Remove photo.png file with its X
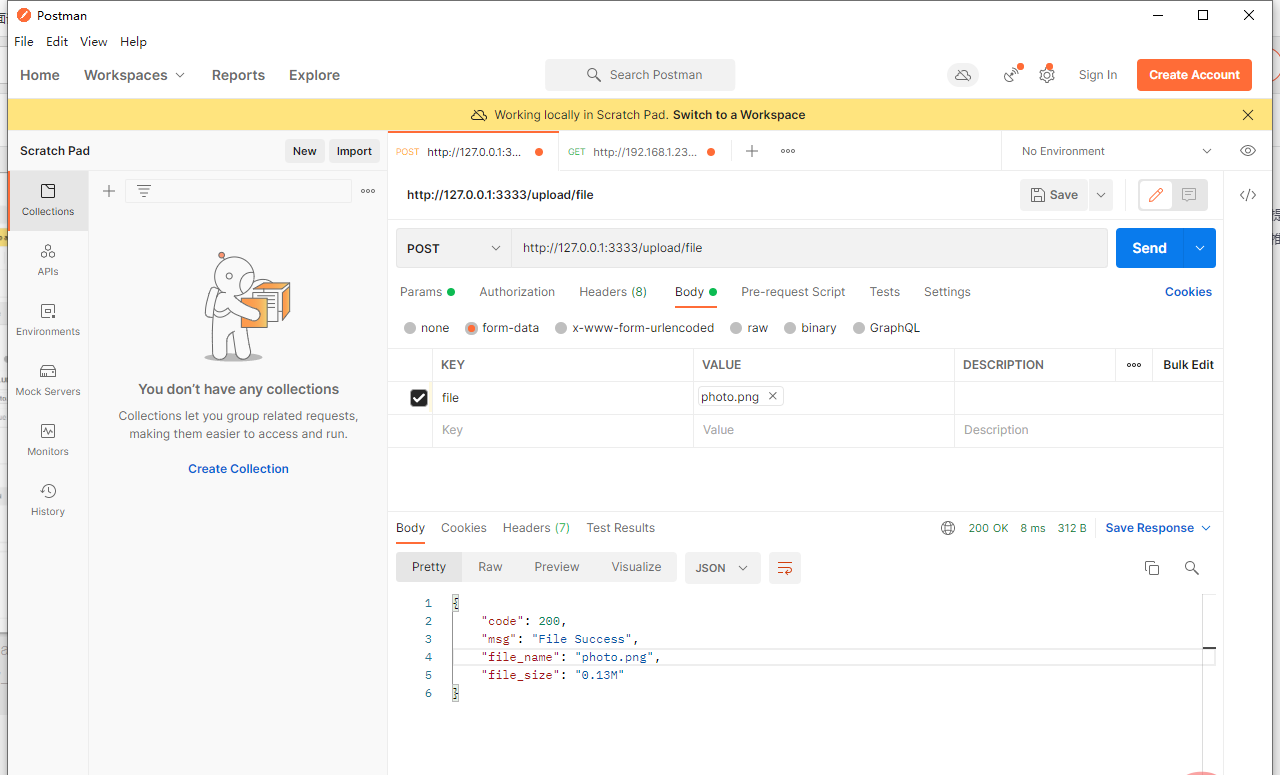 click(x=772, y=396)
